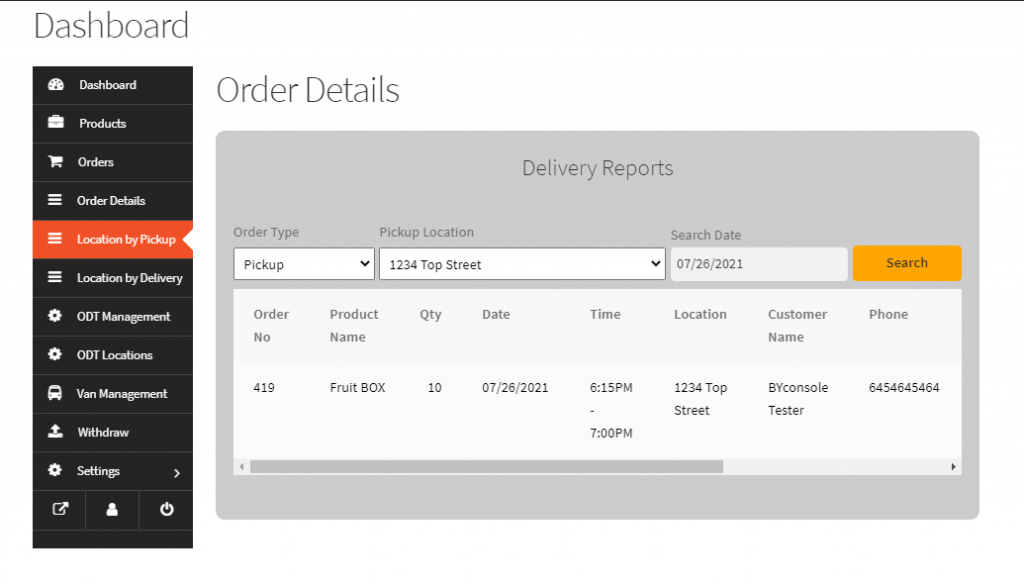Select the Order Details list icon
Viewport: 1024px width, 586px height.
pyautogui.click(x=55, y=200)
